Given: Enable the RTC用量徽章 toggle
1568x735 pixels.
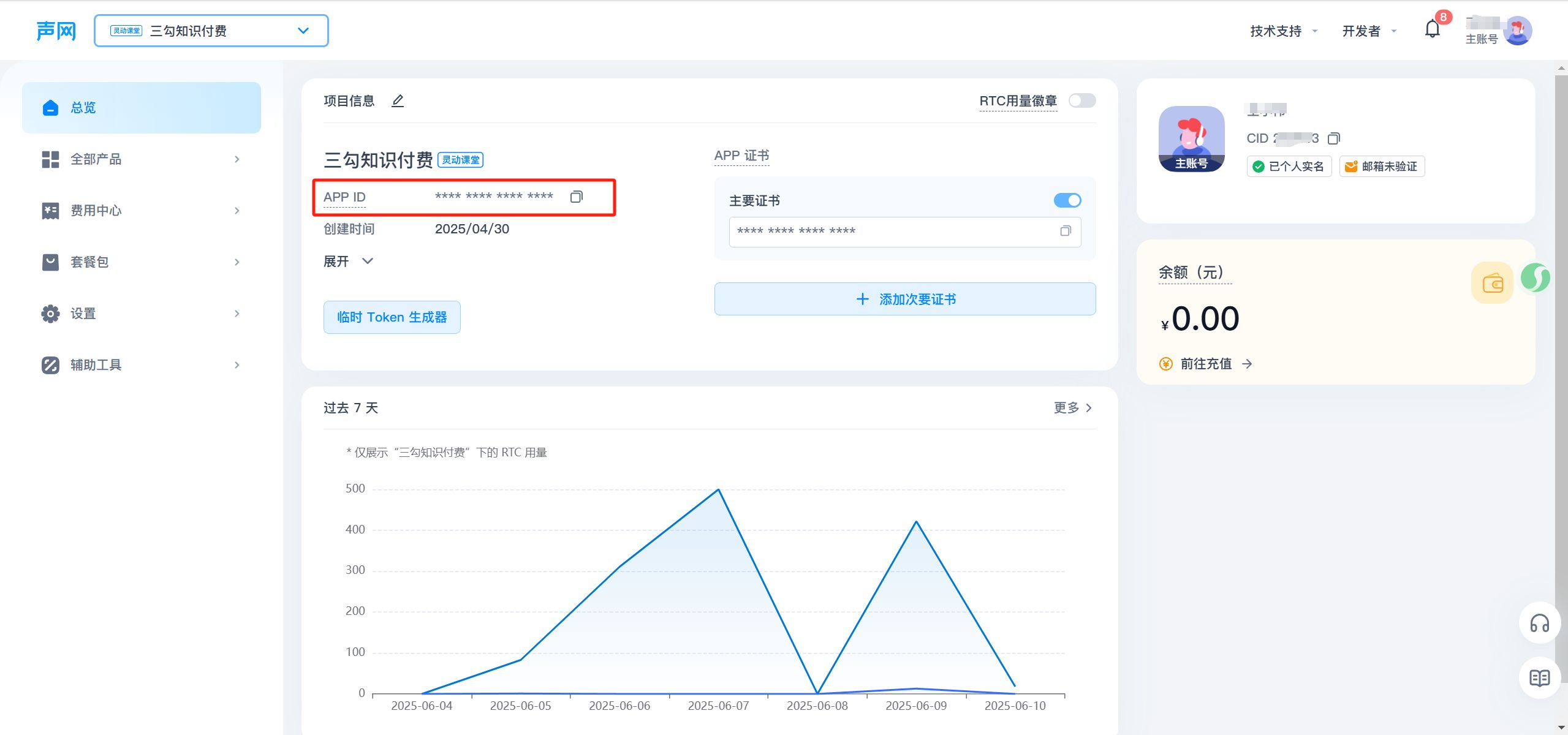Looking at the screenshot, I should pos(1081,100).
